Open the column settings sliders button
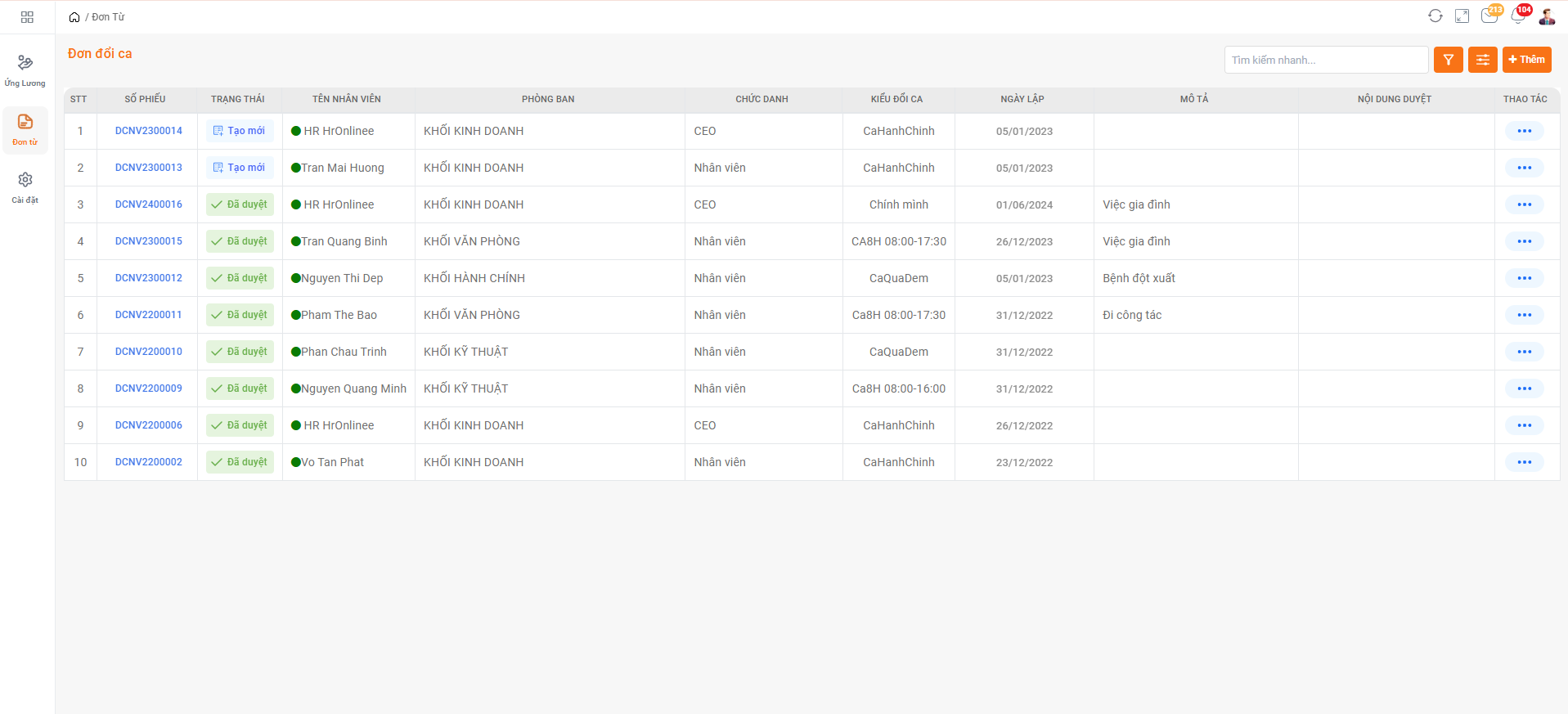1568x714 pixels. (x=1482, y=60)
